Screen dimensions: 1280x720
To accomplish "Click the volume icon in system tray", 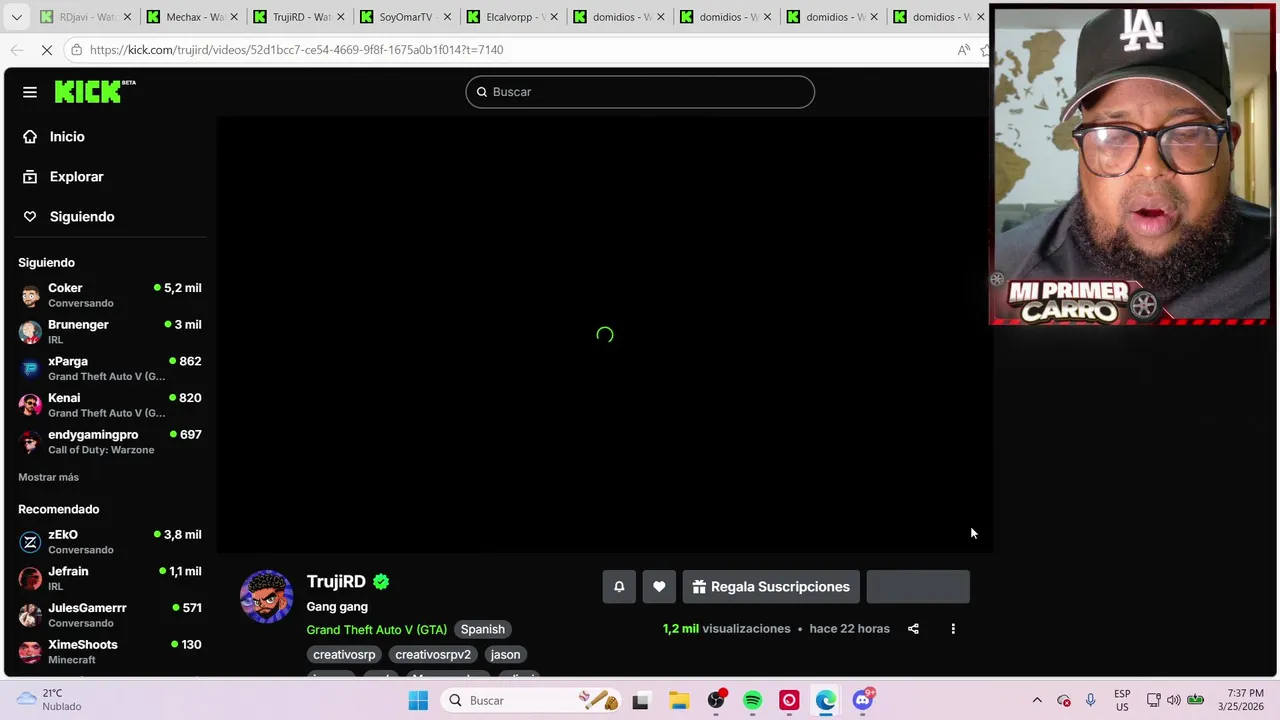I will click(1174, 701).
